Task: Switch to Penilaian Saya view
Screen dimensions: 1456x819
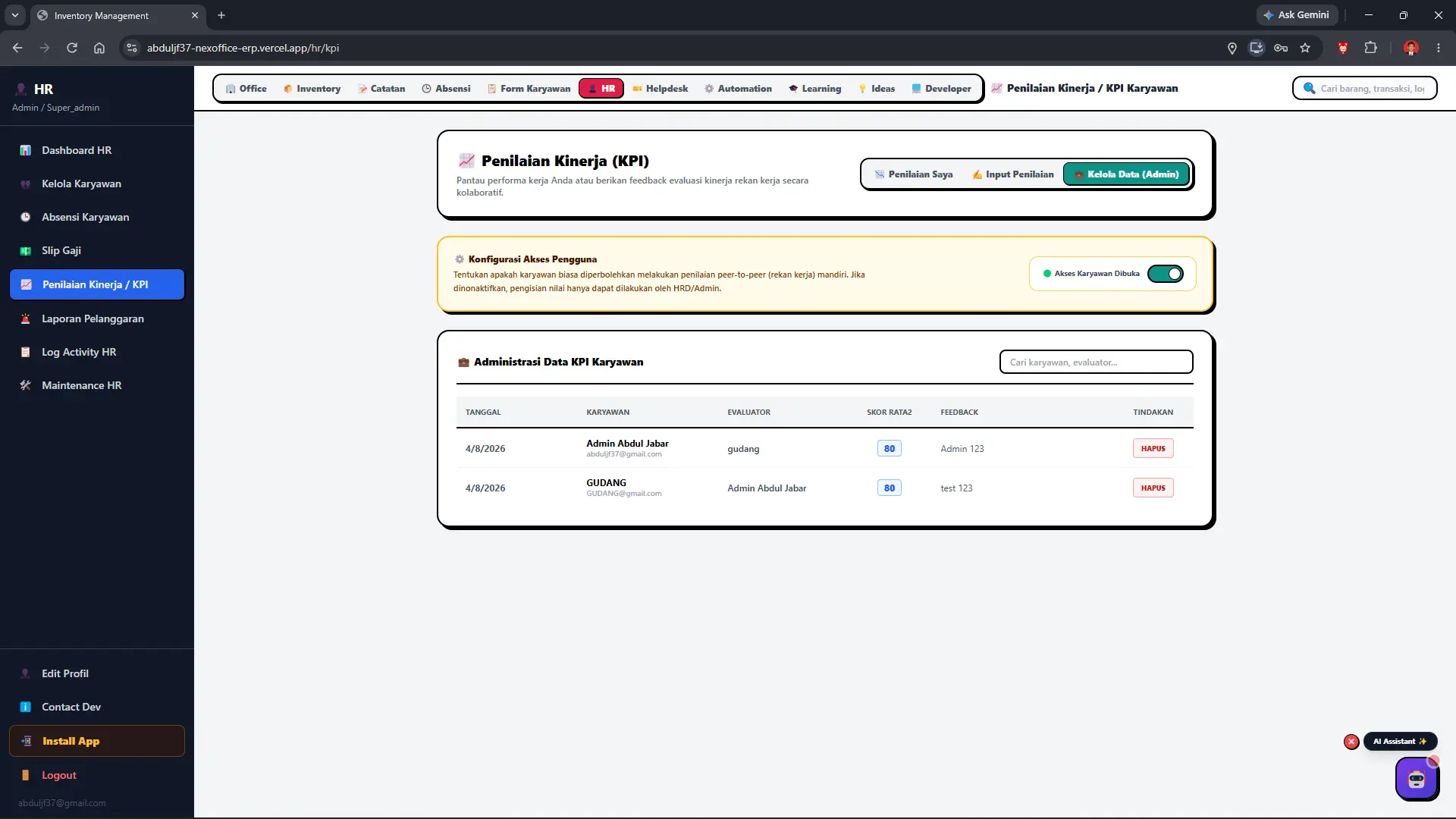Action: coord(913,174)
